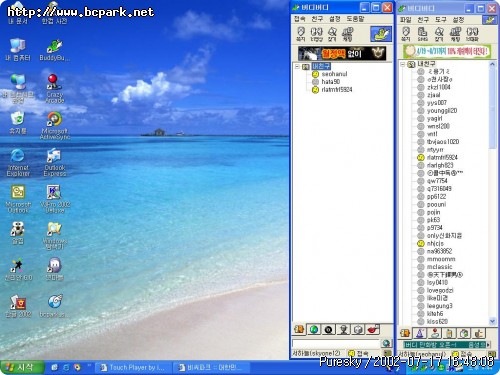The width and height of the screenshot is (500, 375).
Task: Select the Outlook Express desktop icon
Action: coord(54,162)
